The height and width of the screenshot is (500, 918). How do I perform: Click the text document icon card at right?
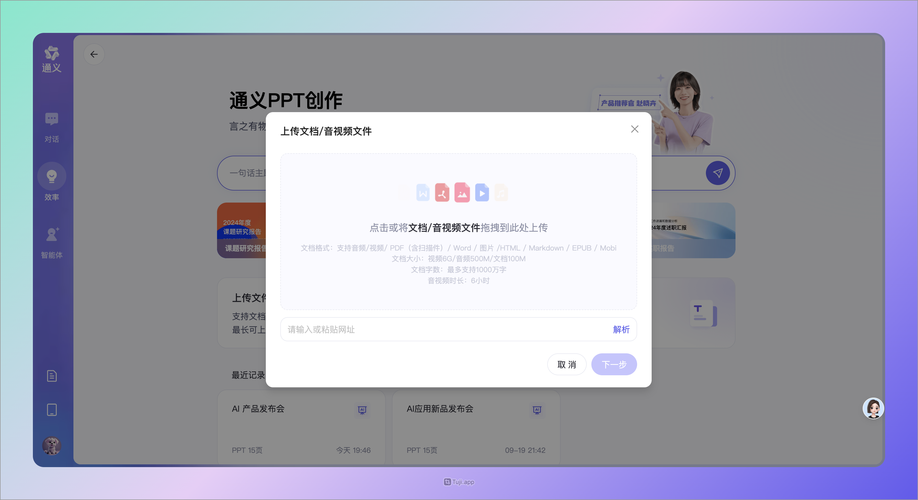(x=703, y=313)
